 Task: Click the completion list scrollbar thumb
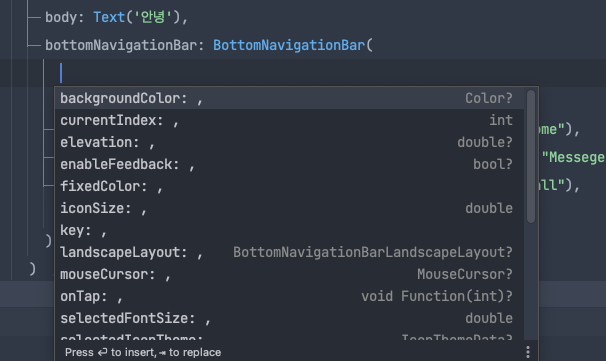(531, 157)
